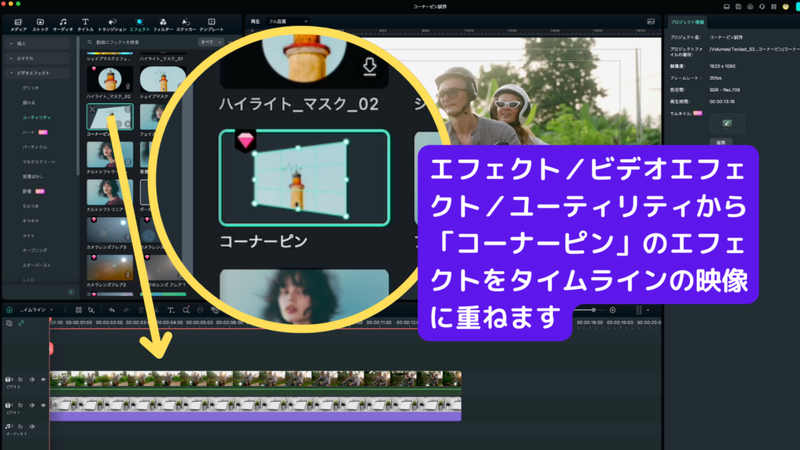Click the timeline home icon
800x450 pixels.
pos(9,310)
